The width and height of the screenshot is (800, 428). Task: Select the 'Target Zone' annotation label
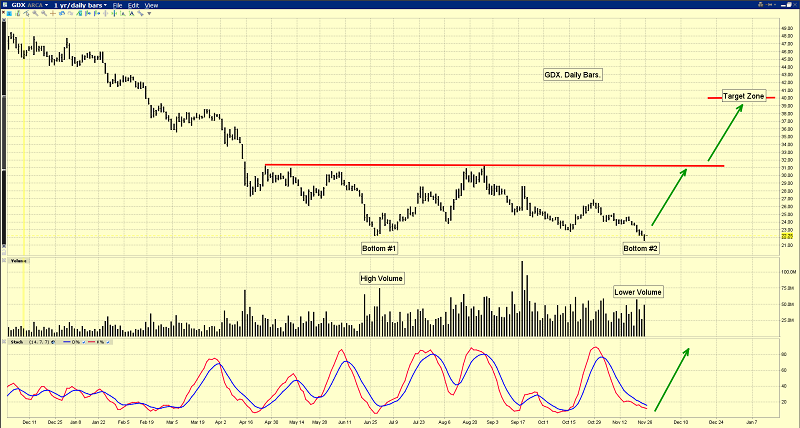[x=744, y=96]
